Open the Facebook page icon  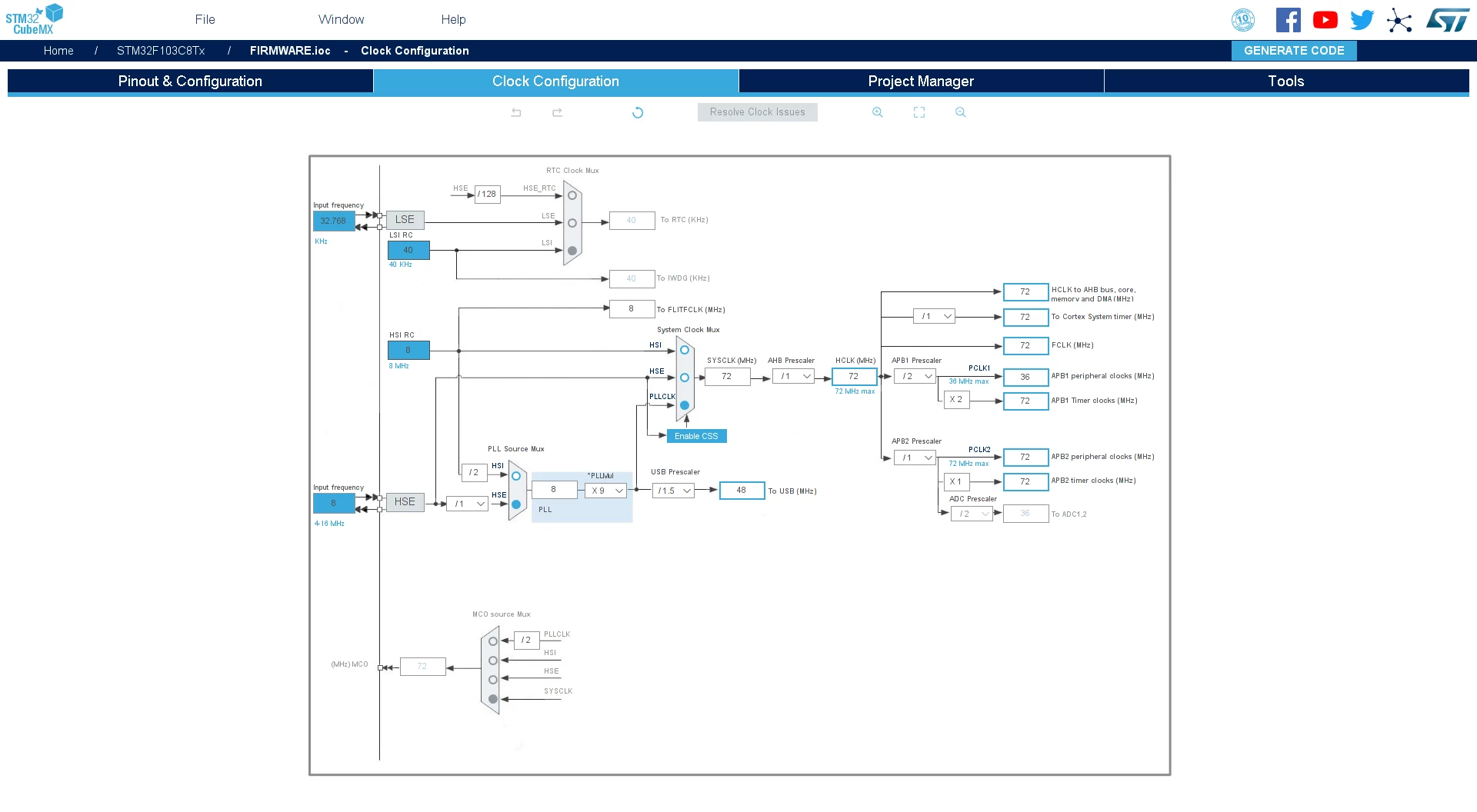tap(1289, 20)
